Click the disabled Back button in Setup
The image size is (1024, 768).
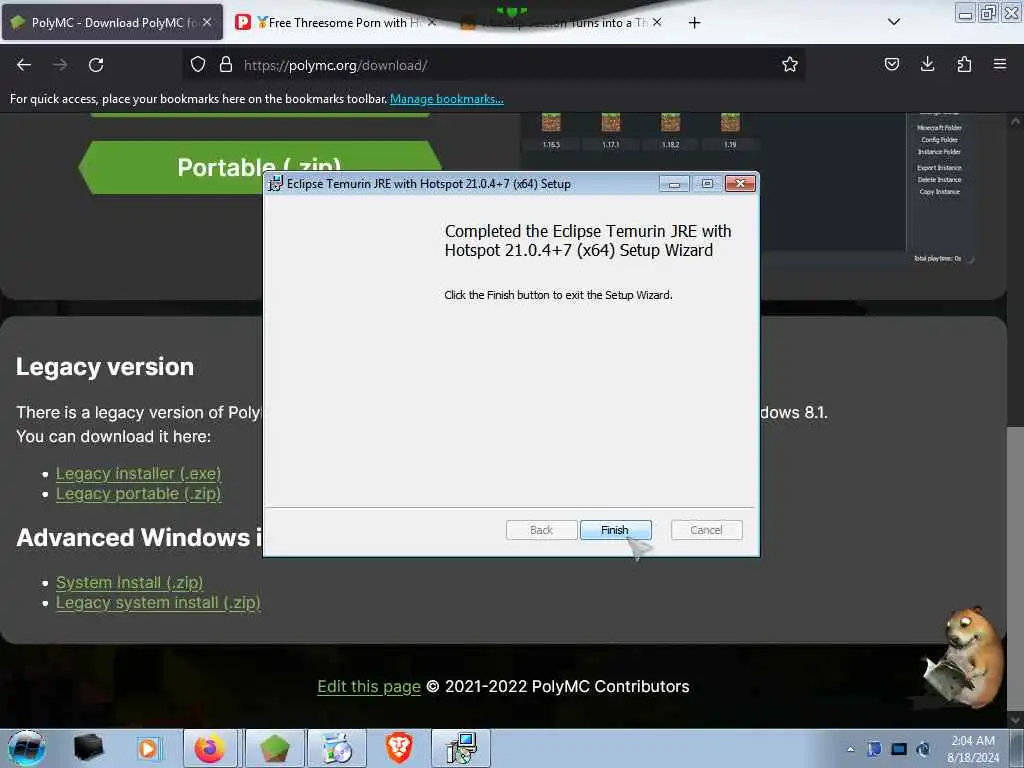click(x=541, y=530)
